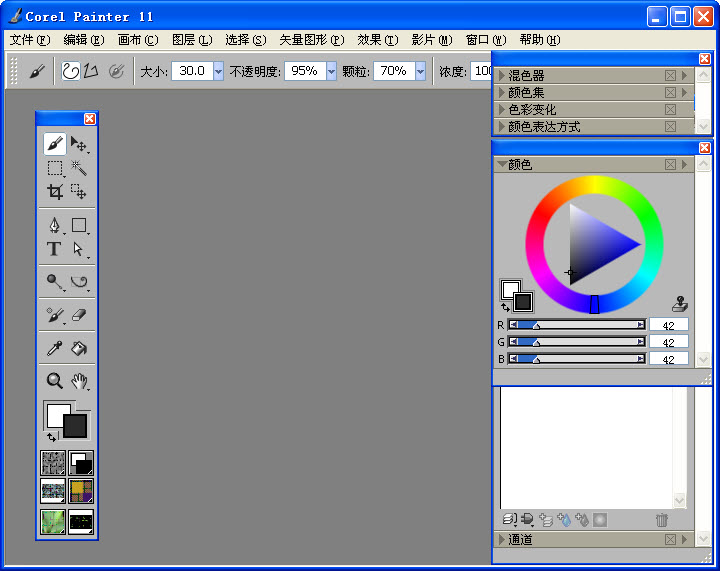The image size is (720, 571).
Task: Select the Selection Adjuster tool
Action: tap(79, 191)
